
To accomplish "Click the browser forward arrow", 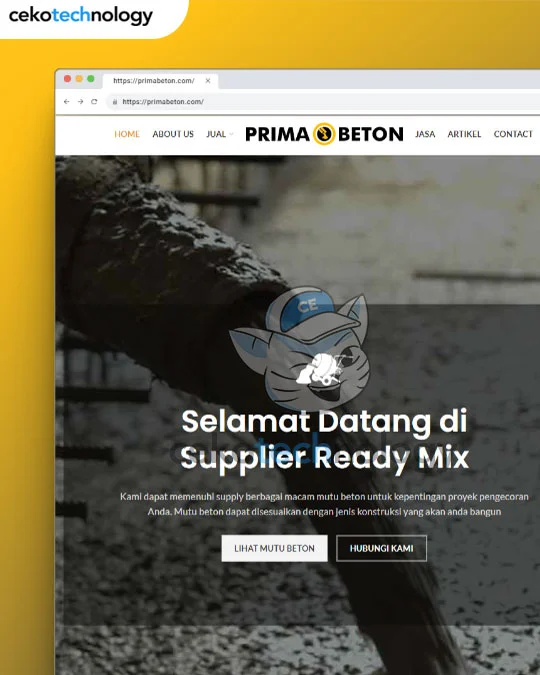I will click(81, 102).
